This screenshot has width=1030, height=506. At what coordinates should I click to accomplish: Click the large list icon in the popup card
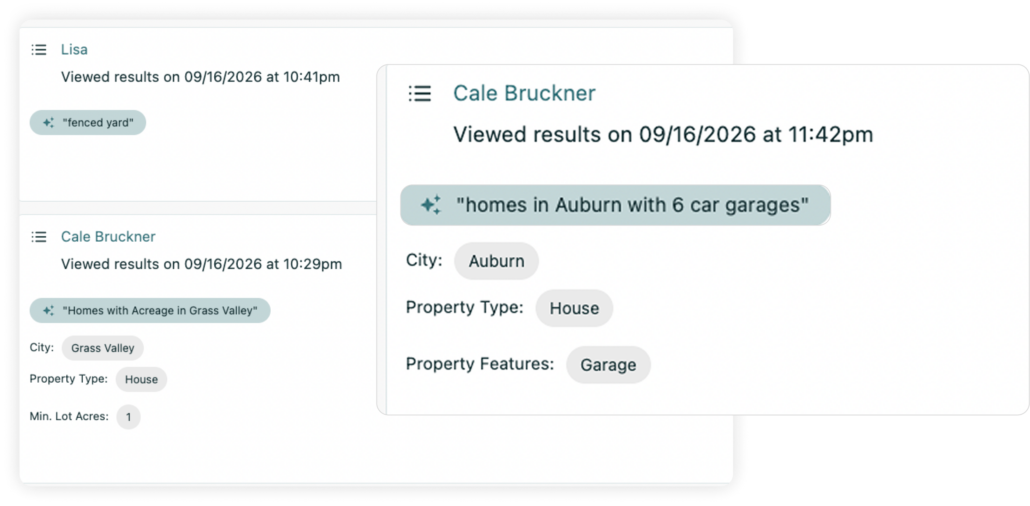pos(419,93)
